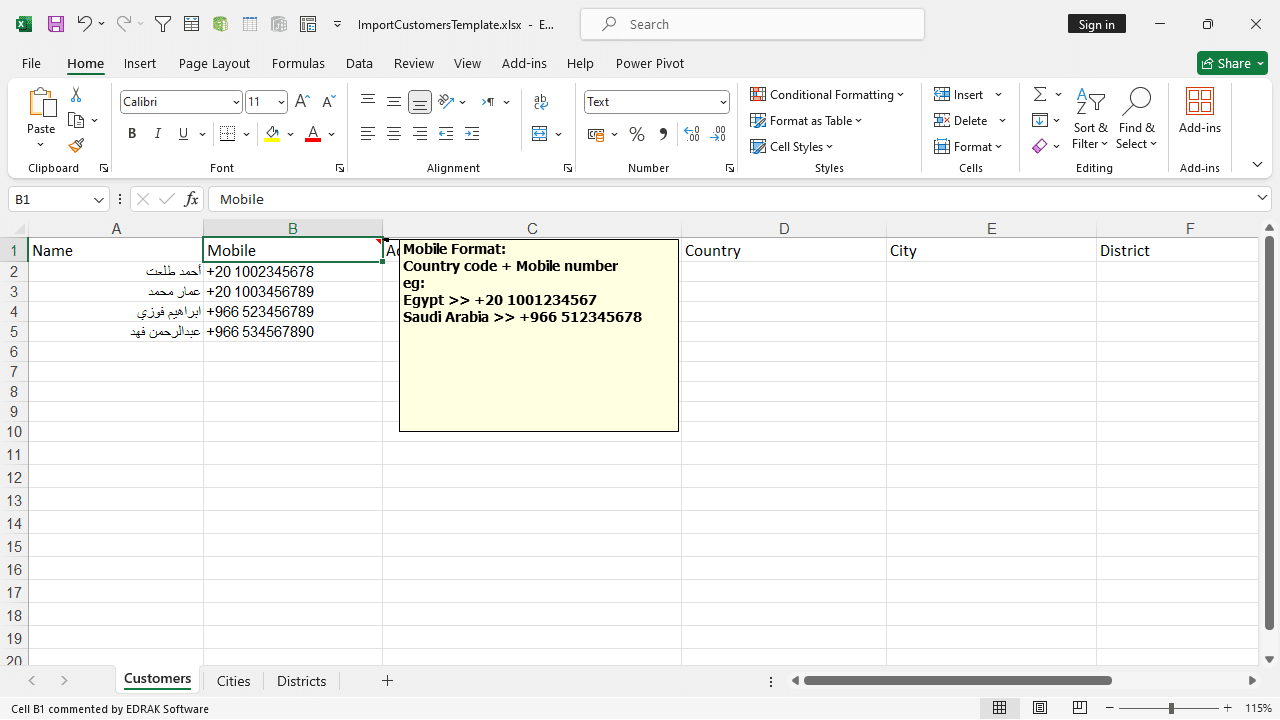Toggle middle align in Alignment group

point(394,102)
